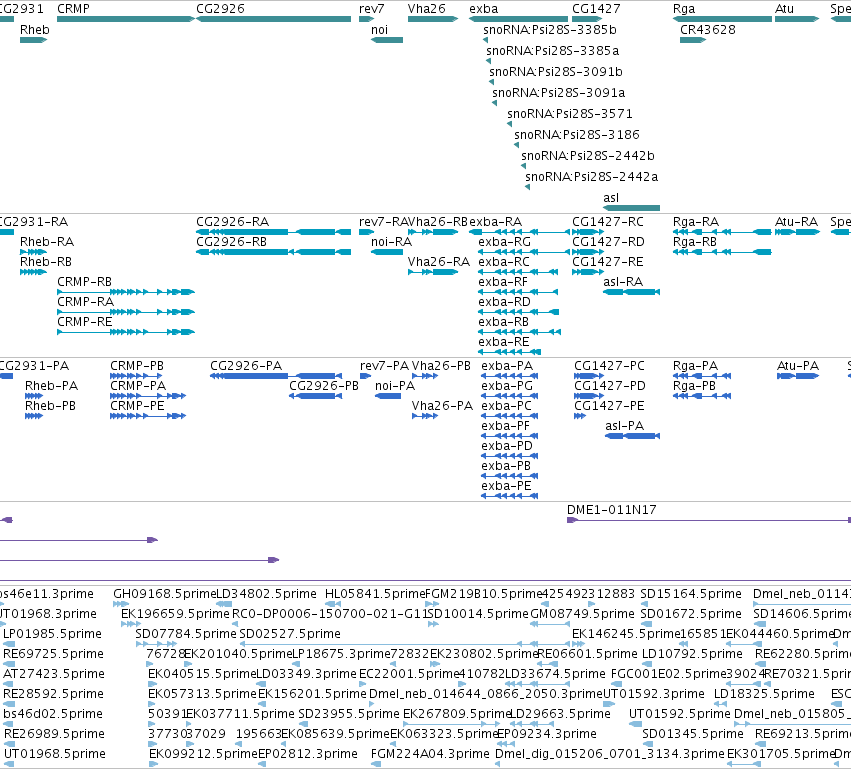Click the RE69725.5prime EST label
The image size is (851, 769).
click(54, 654)
